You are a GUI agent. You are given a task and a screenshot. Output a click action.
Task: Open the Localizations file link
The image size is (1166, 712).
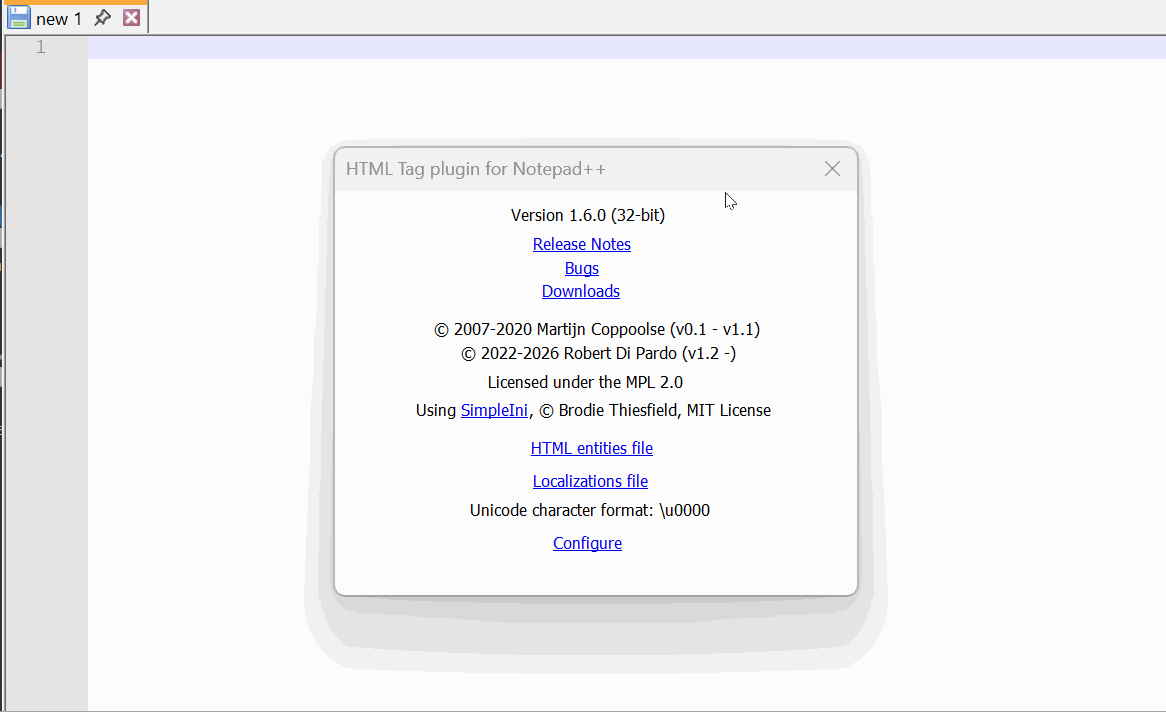590,481
